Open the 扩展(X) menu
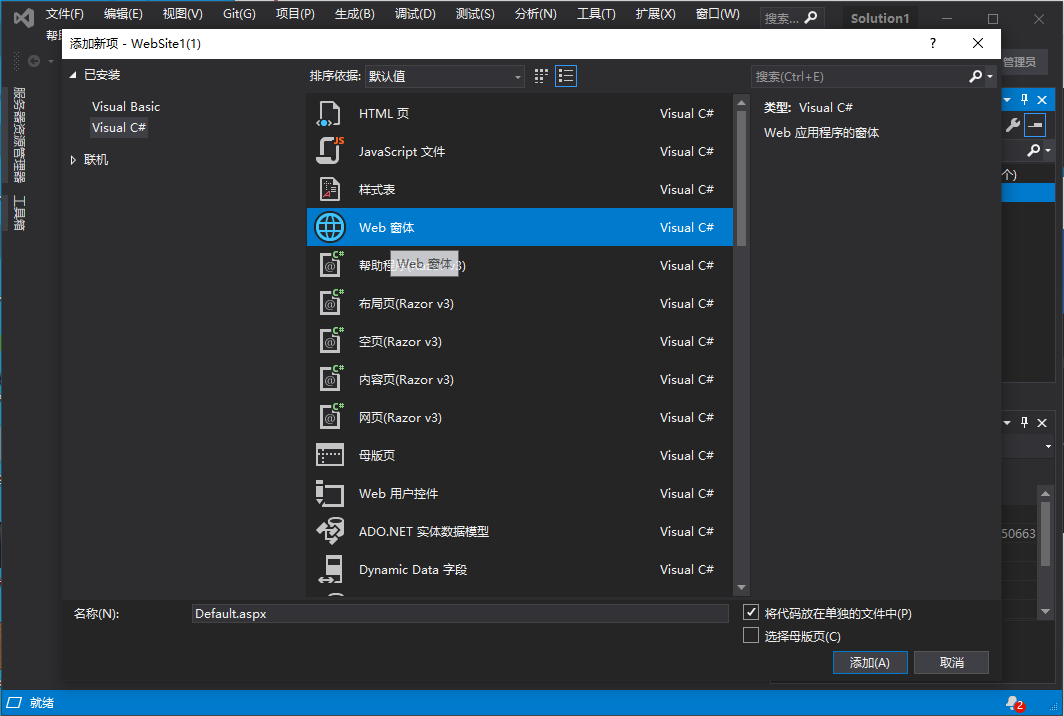Viewport: 1064px width, 716px height. 656,14
